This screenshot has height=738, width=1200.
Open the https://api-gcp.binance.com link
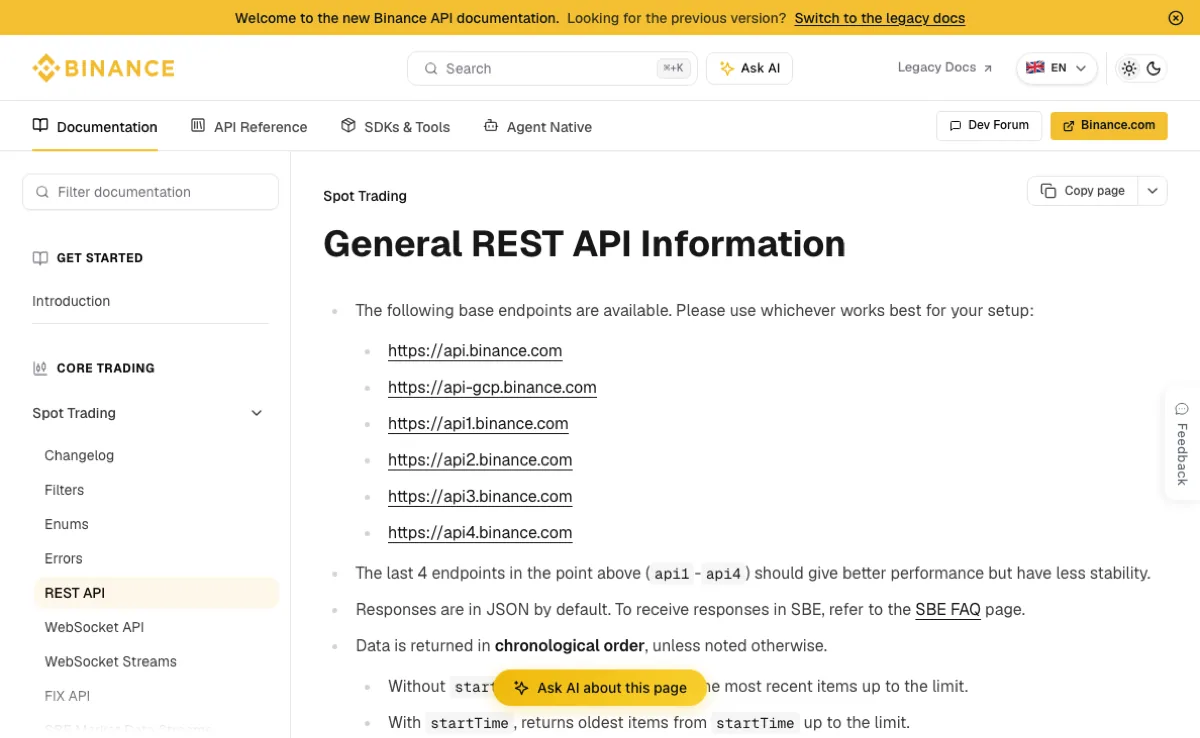click(x=492, y=387)
